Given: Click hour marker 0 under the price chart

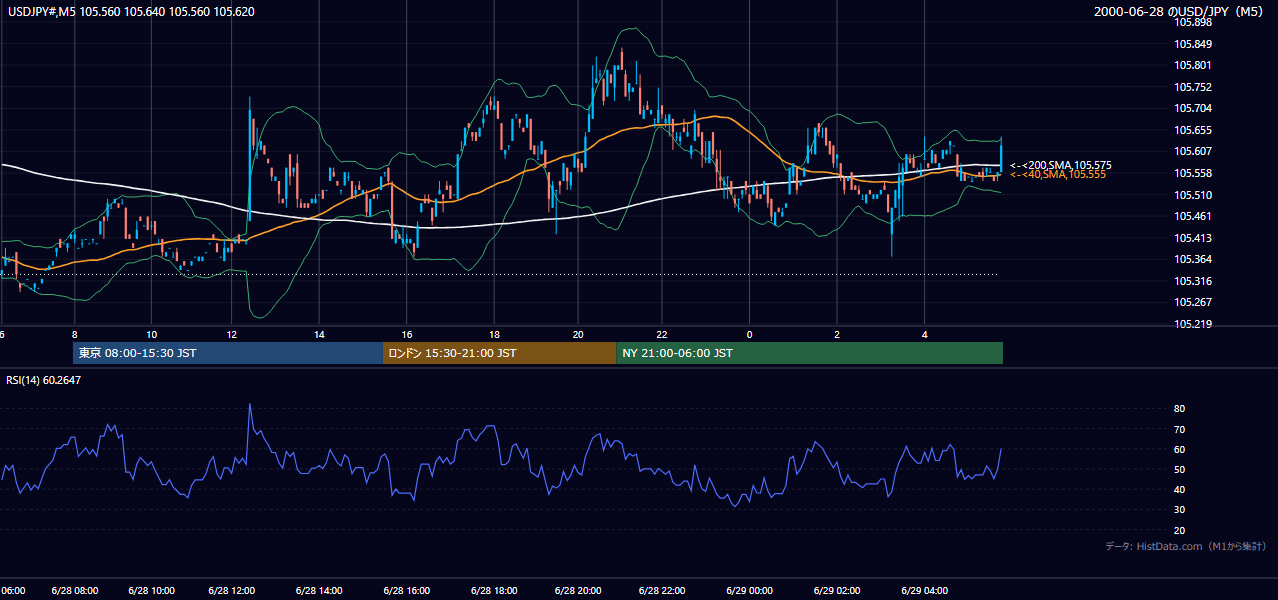Looking at the screenshot, I should click(x=749, y=335).
